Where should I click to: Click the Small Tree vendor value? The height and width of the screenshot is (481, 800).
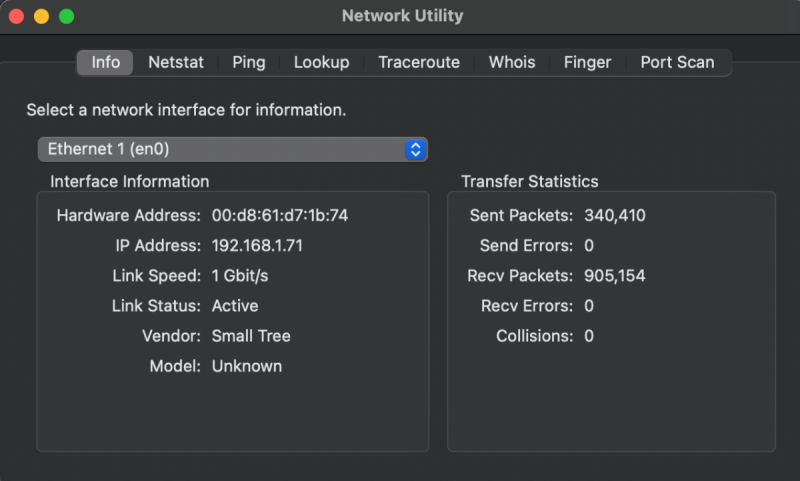pos(251,336)
